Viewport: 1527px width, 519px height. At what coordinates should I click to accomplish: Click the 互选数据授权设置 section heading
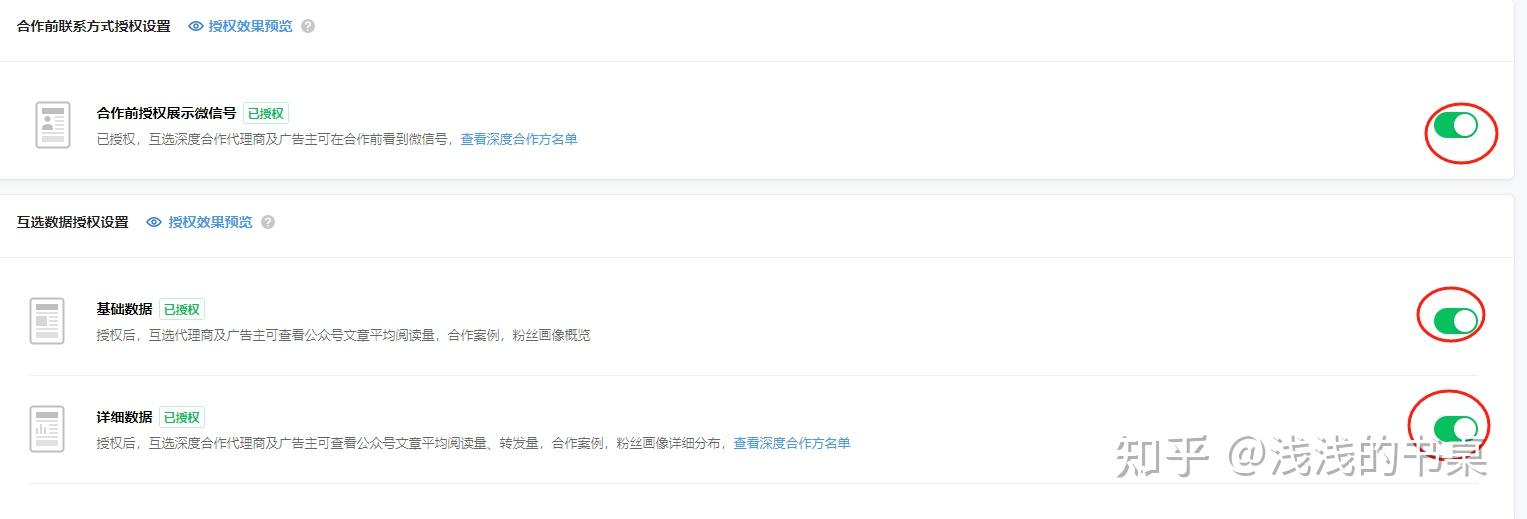click(x=73, y=222)
